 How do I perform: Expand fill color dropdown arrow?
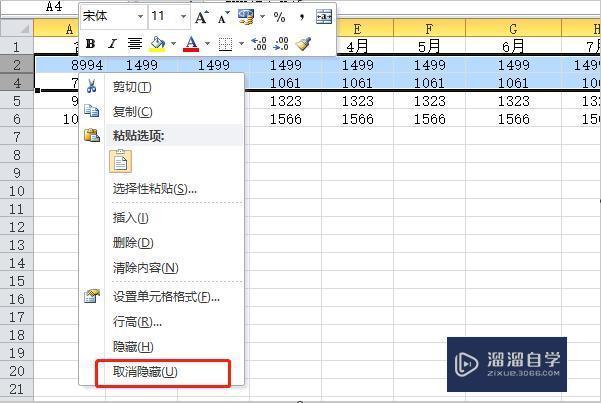[x=173, y=44]
